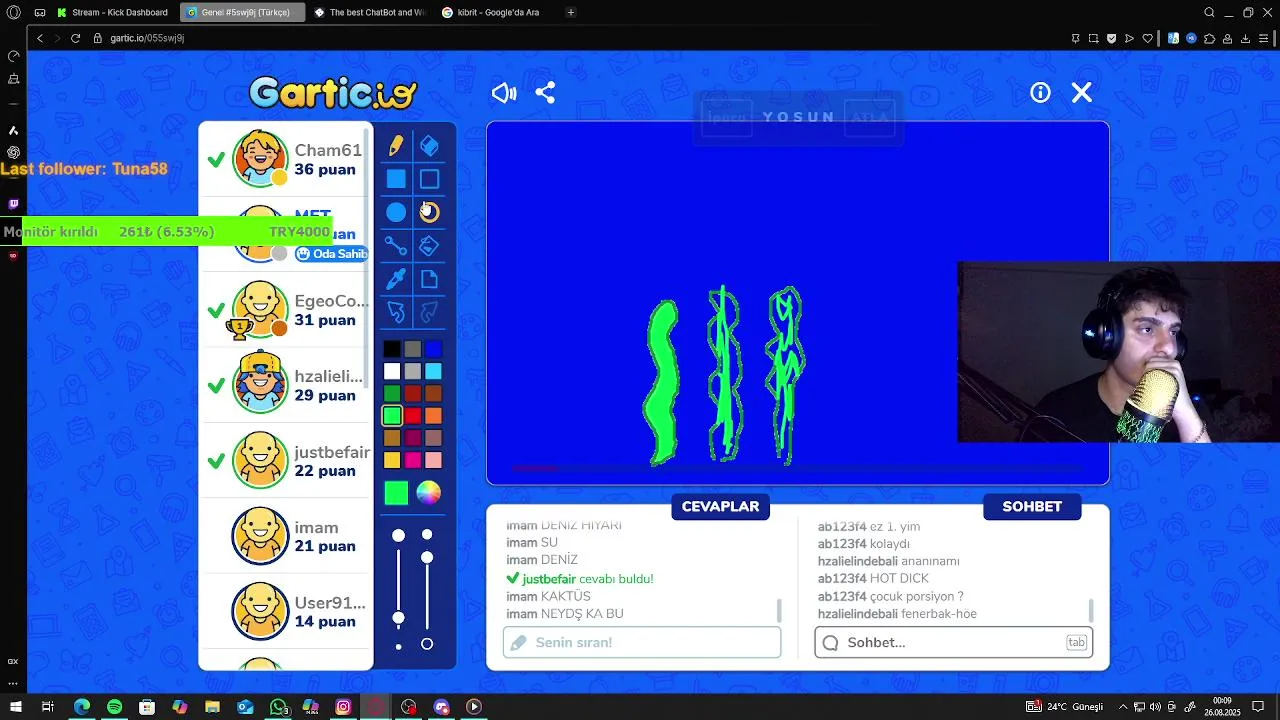The image size is (1280, 720).
Task: Exit the room with X icon
Action: [x=1082, y=92]
